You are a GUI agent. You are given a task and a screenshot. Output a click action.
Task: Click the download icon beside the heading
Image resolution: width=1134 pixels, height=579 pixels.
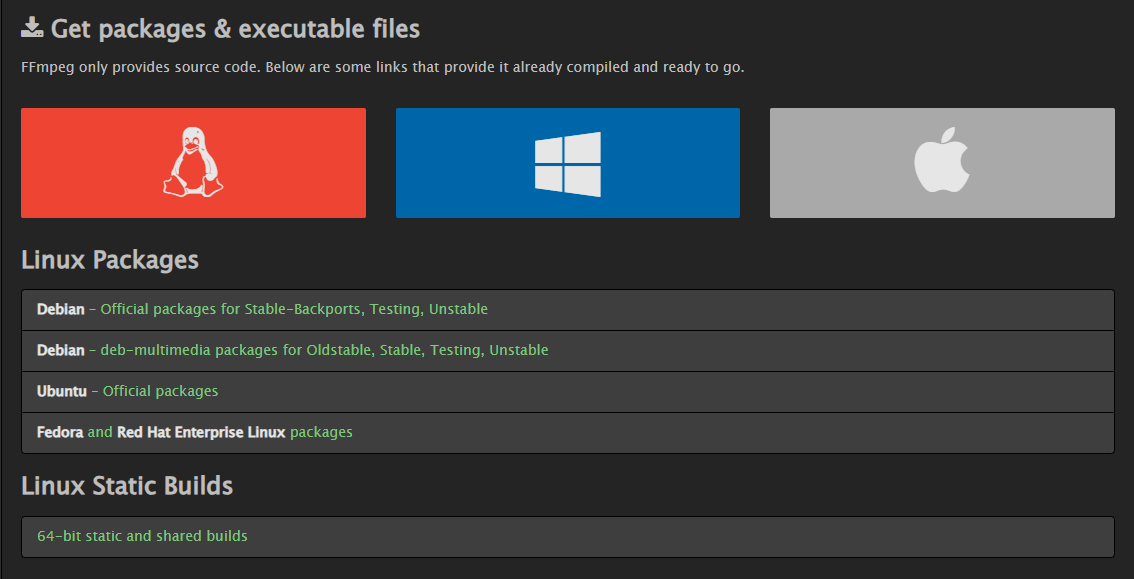point(32,28)
